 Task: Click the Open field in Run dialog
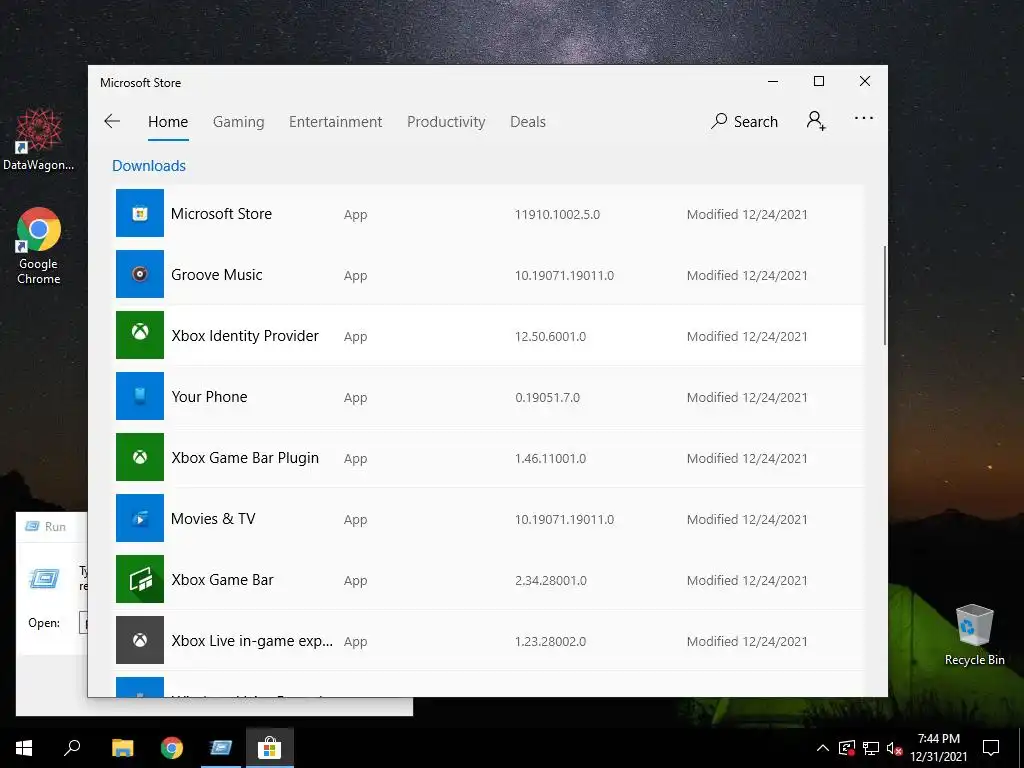[x=84, y=623]
